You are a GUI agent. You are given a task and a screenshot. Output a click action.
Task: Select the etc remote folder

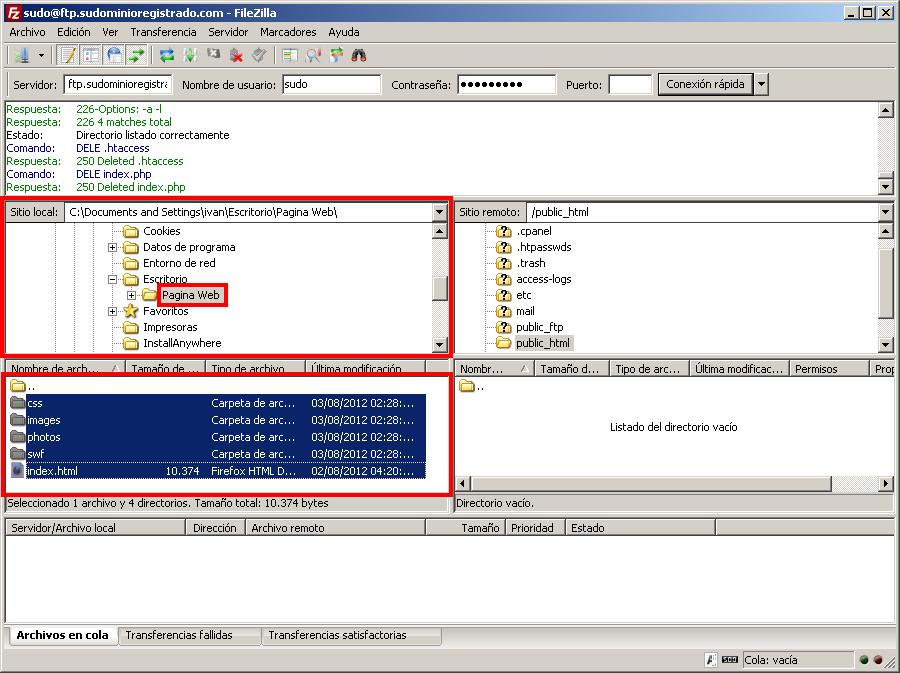coord(523,295)
